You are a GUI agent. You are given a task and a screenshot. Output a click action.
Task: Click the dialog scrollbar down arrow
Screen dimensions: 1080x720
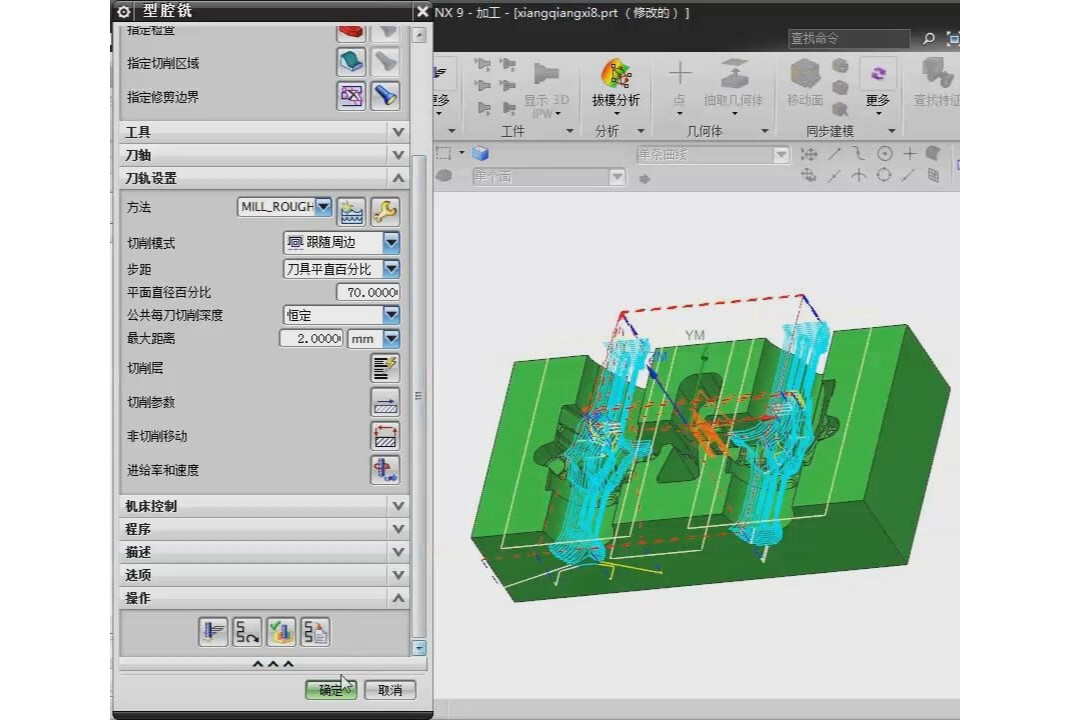pos(419,648)
